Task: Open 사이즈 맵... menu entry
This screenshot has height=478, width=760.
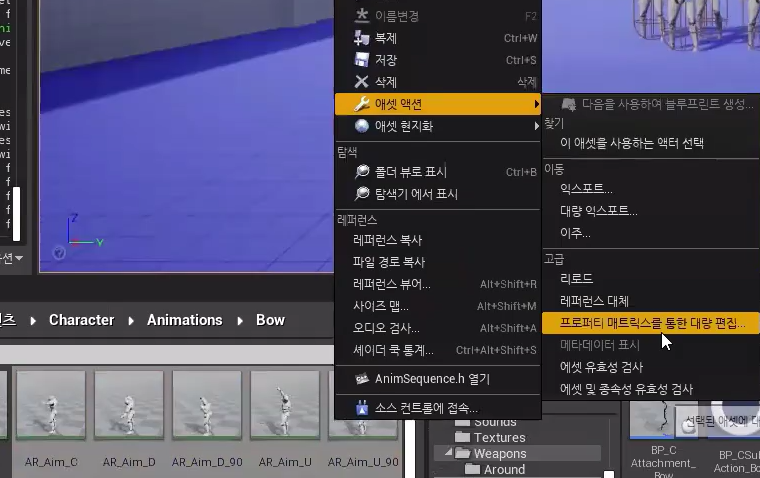Action: [x=438, y=306]
